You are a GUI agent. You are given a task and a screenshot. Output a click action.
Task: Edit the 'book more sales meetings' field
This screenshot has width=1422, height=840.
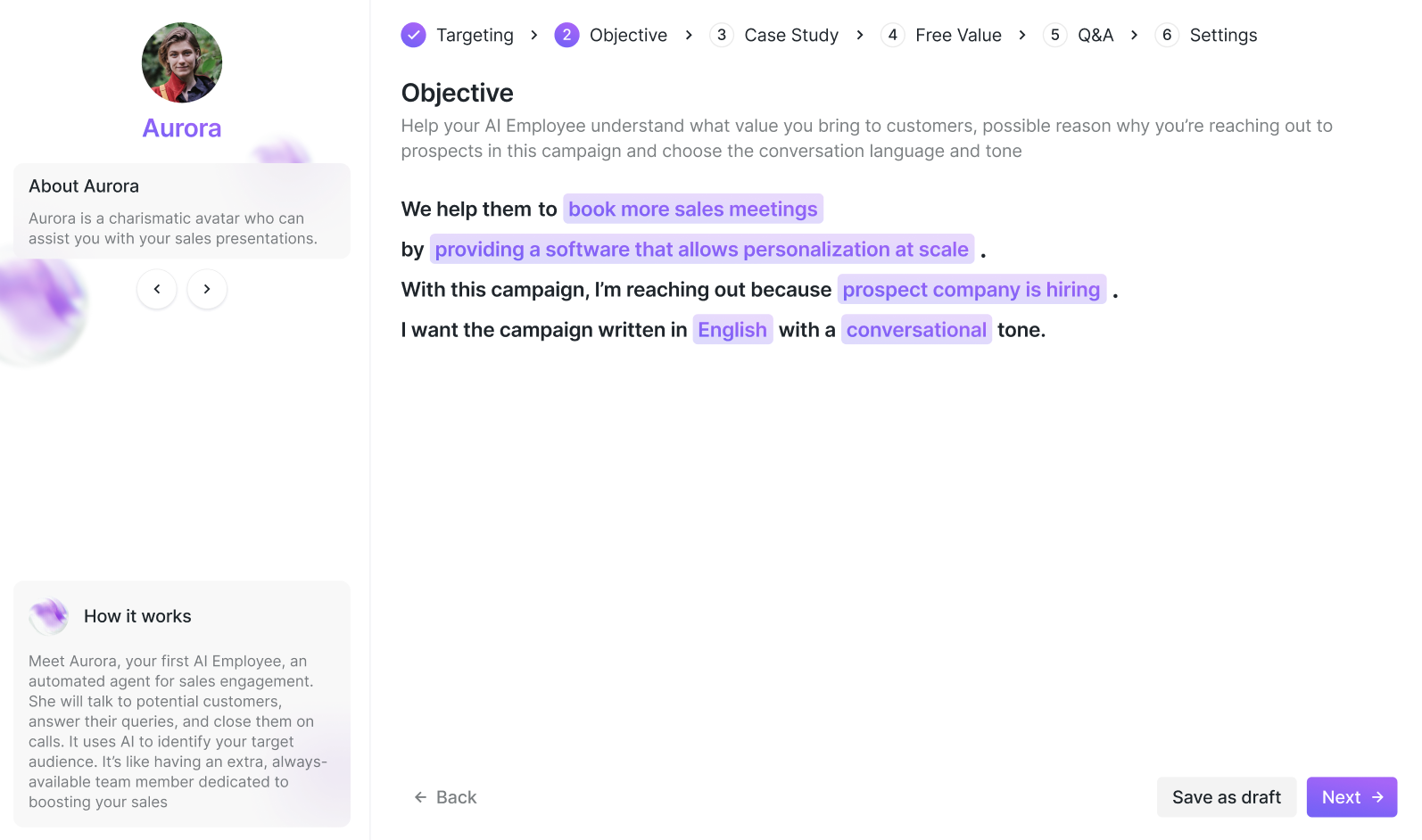[693, 209]
